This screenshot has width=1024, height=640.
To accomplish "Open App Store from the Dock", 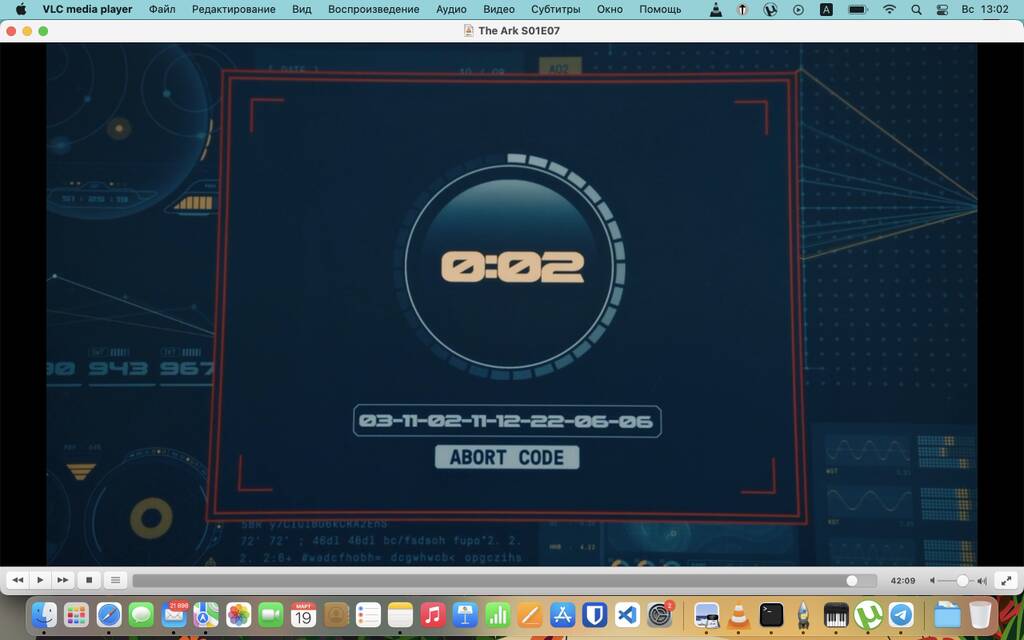I will (x=562, y=615).
